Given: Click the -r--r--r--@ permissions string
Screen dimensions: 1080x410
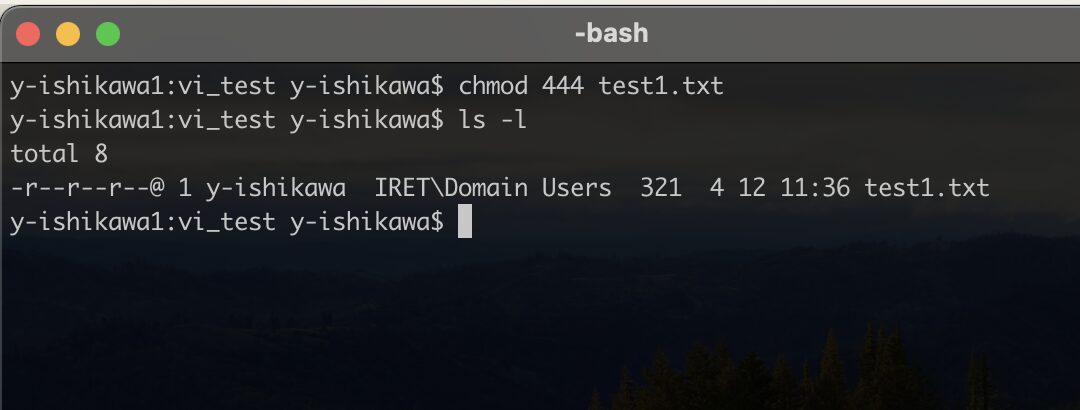Looking at the screenshot, I should pyautogui.click(x=87, y=187).
